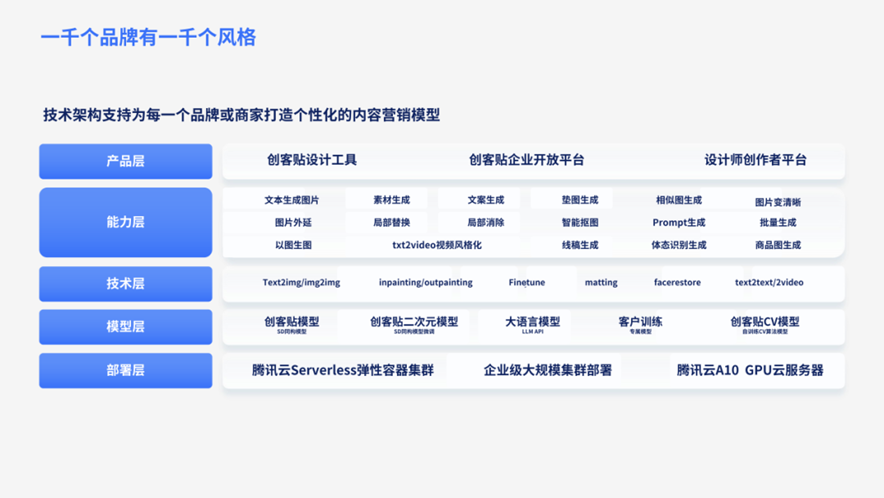Image resolution: width=884 pixels, height=498 pixels.
Task: Click 大语言模型 in model layer
Action: pyautogui.click(x=532, y=322)
